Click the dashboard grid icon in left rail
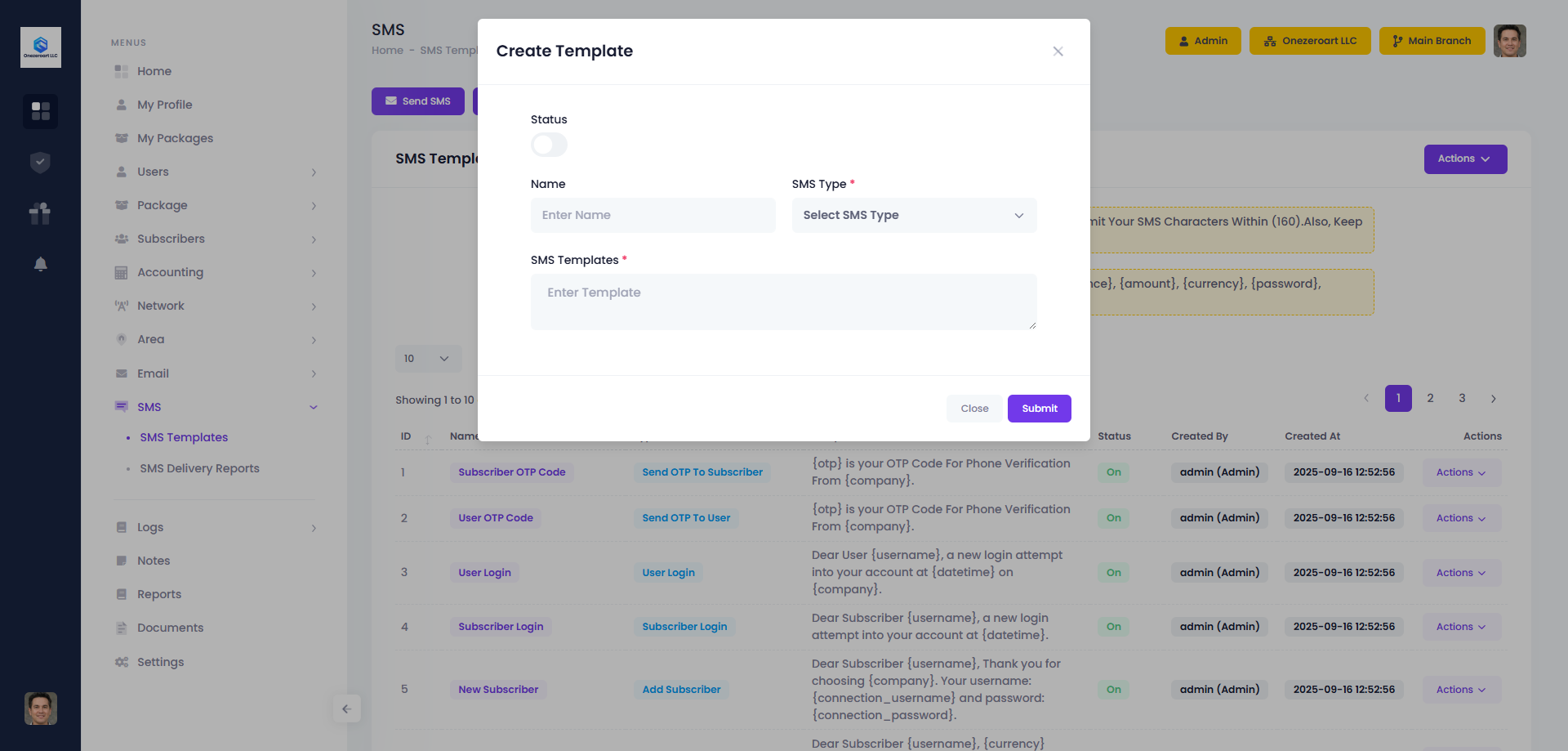The height and width of the screenshot is (751, 1568). [x=40, y=110]
